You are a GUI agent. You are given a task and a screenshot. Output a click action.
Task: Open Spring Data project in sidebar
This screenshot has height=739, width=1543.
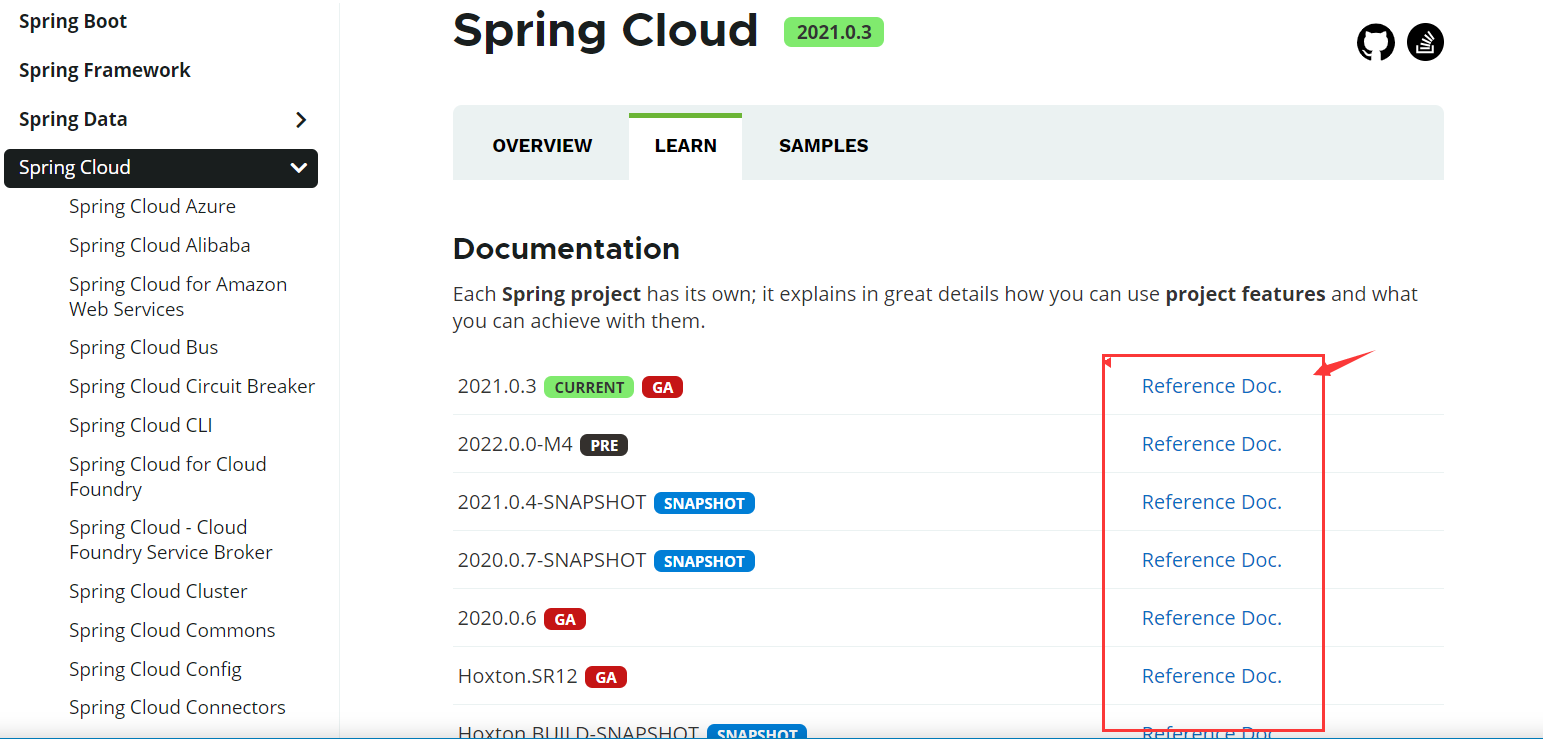click(x=73, y=119)
